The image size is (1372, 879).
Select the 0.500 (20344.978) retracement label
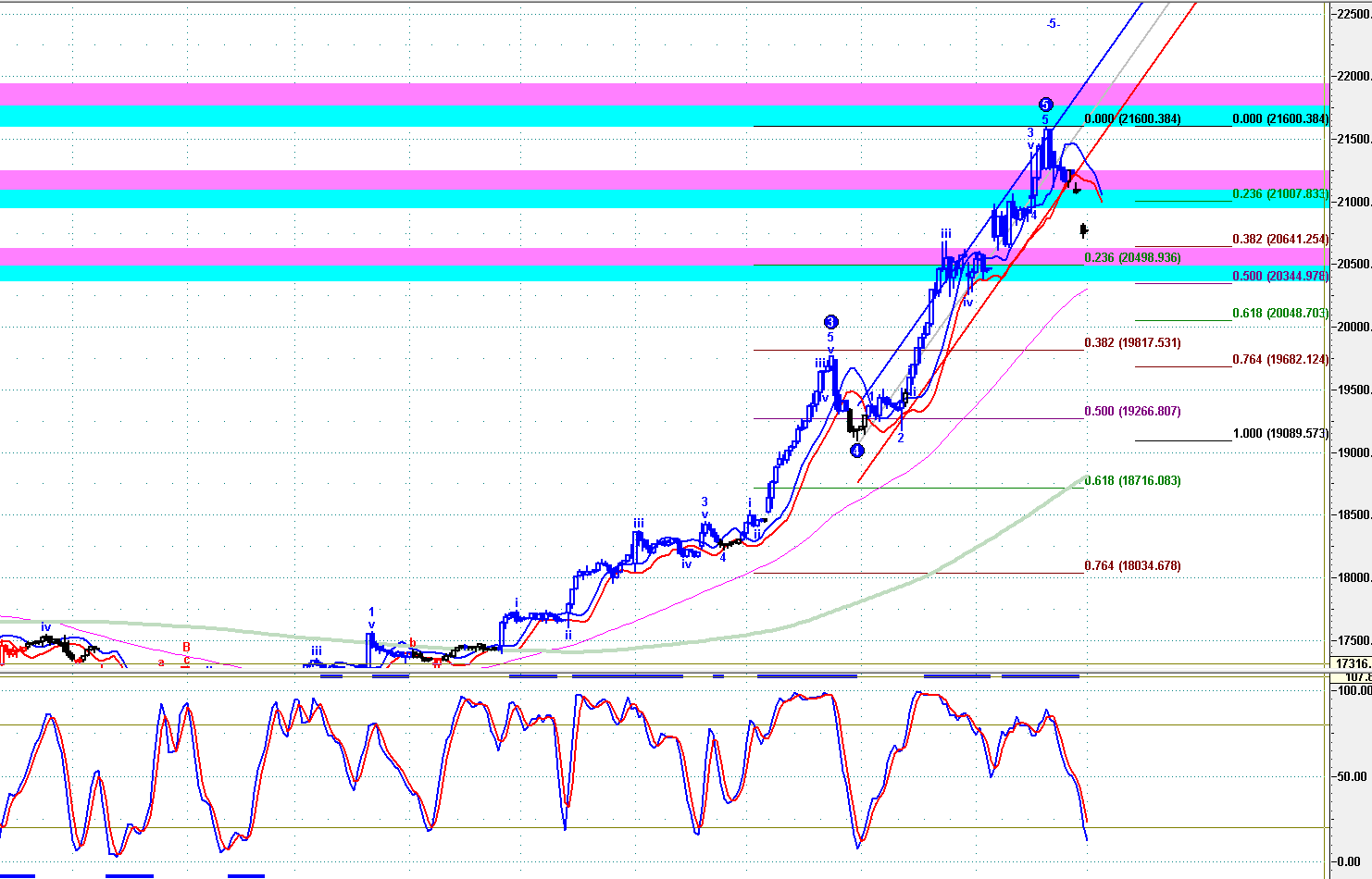1280,276
